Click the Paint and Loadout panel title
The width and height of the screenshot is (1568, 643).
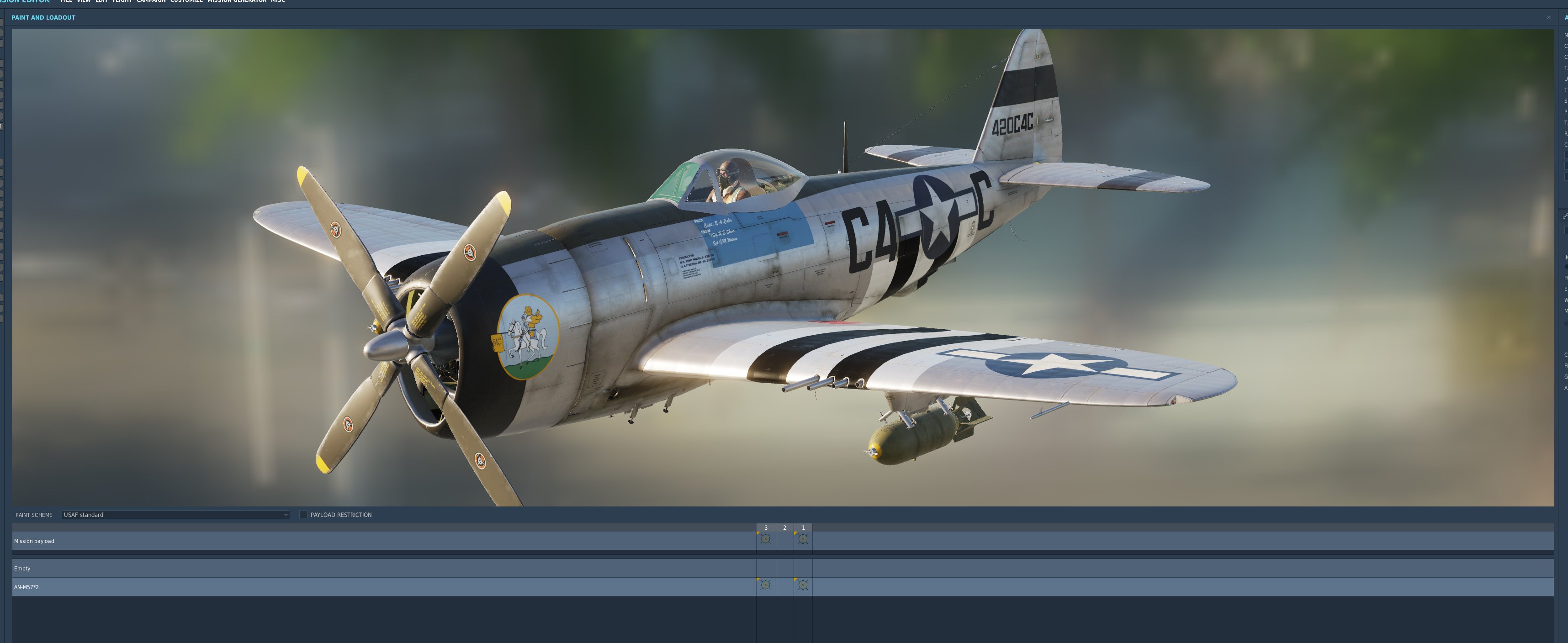tap(43, 18)
